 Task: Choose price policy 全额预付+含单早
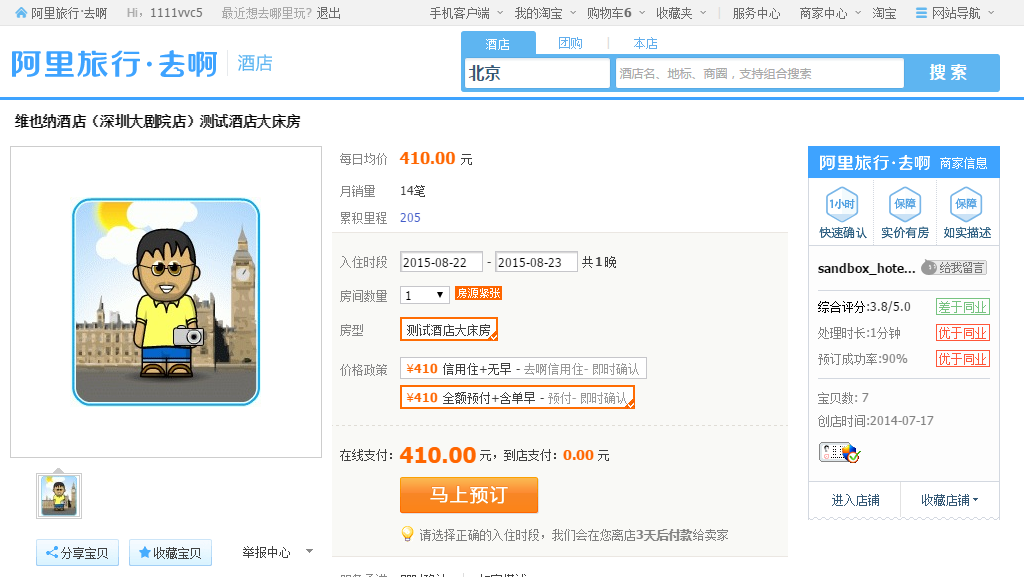click(517, 398)
